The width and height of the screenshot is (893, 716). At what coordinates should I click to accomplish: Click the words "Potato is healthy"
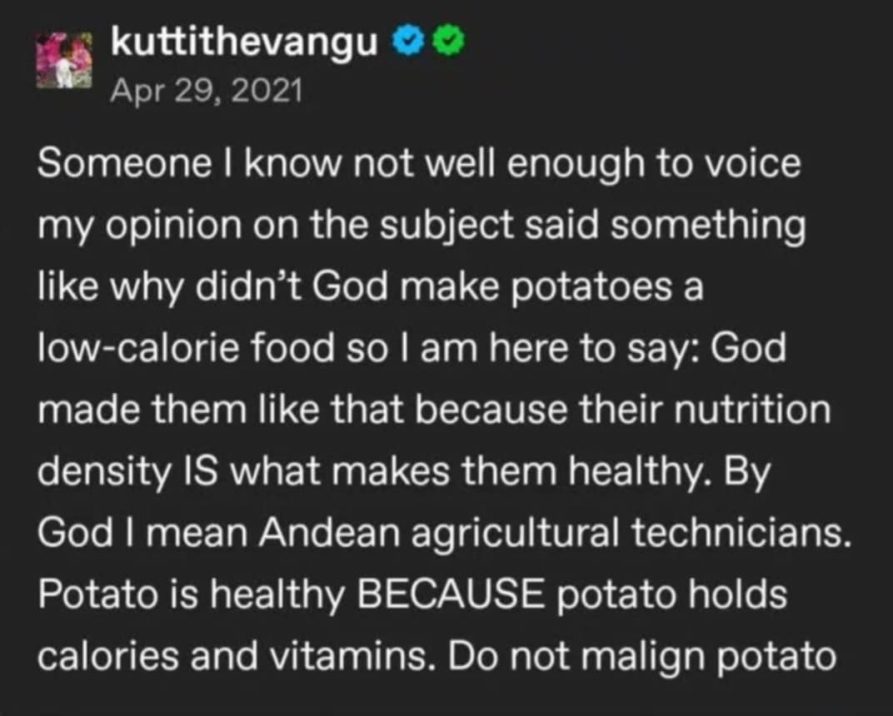coord(191,595)
